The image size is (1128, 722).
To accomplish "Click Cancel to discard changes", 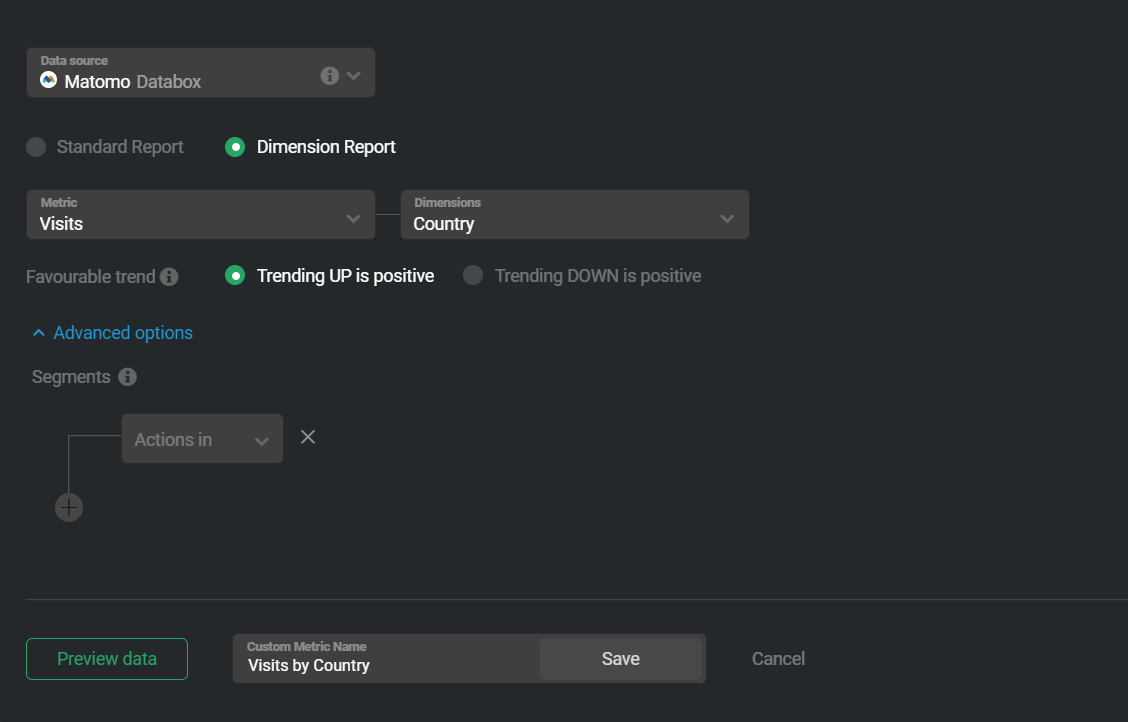I will [x=778, y=658].
